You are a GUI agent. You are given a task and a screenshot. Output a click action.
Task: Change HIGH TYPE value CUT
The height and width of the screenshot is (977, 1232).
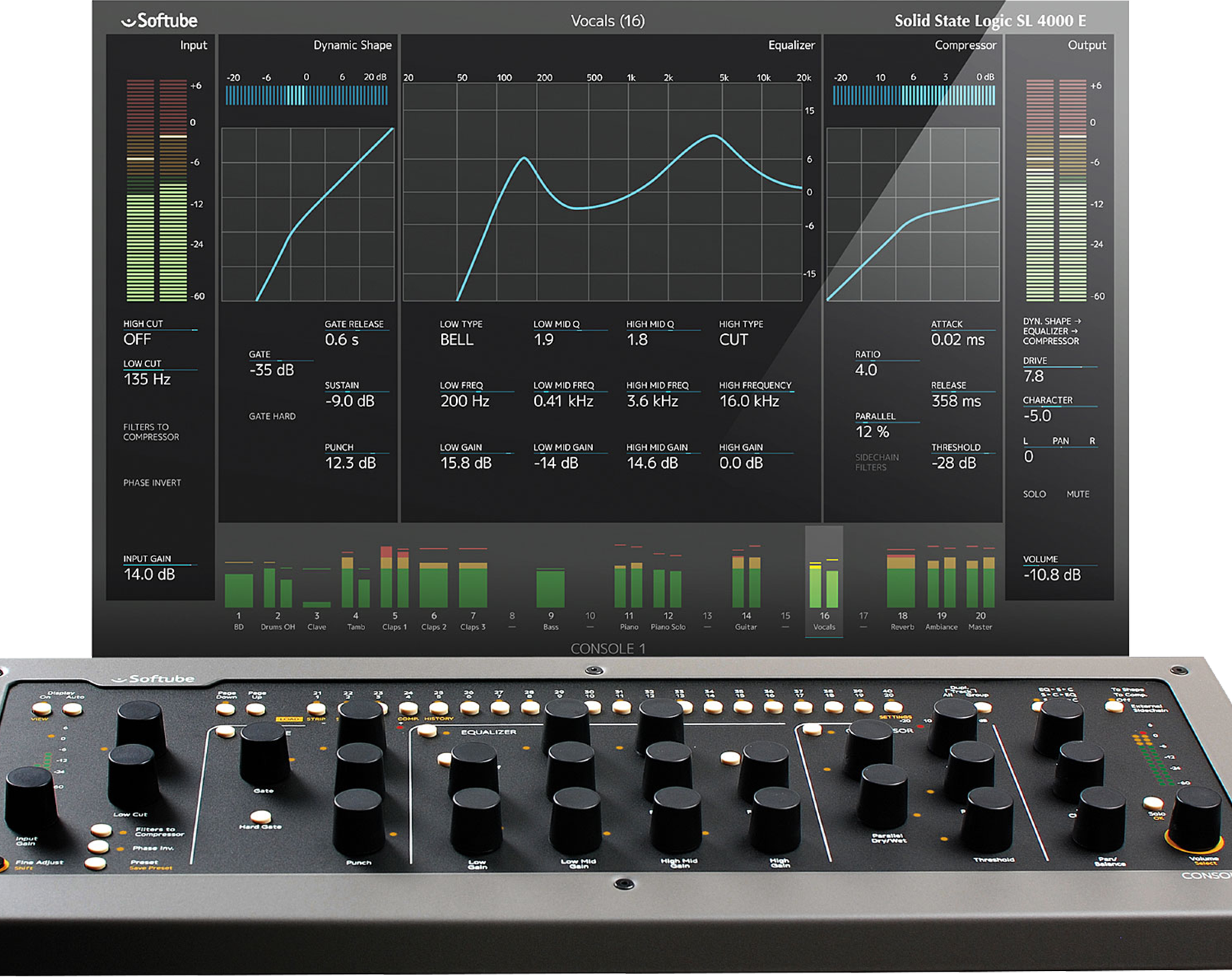coord(733,340)
